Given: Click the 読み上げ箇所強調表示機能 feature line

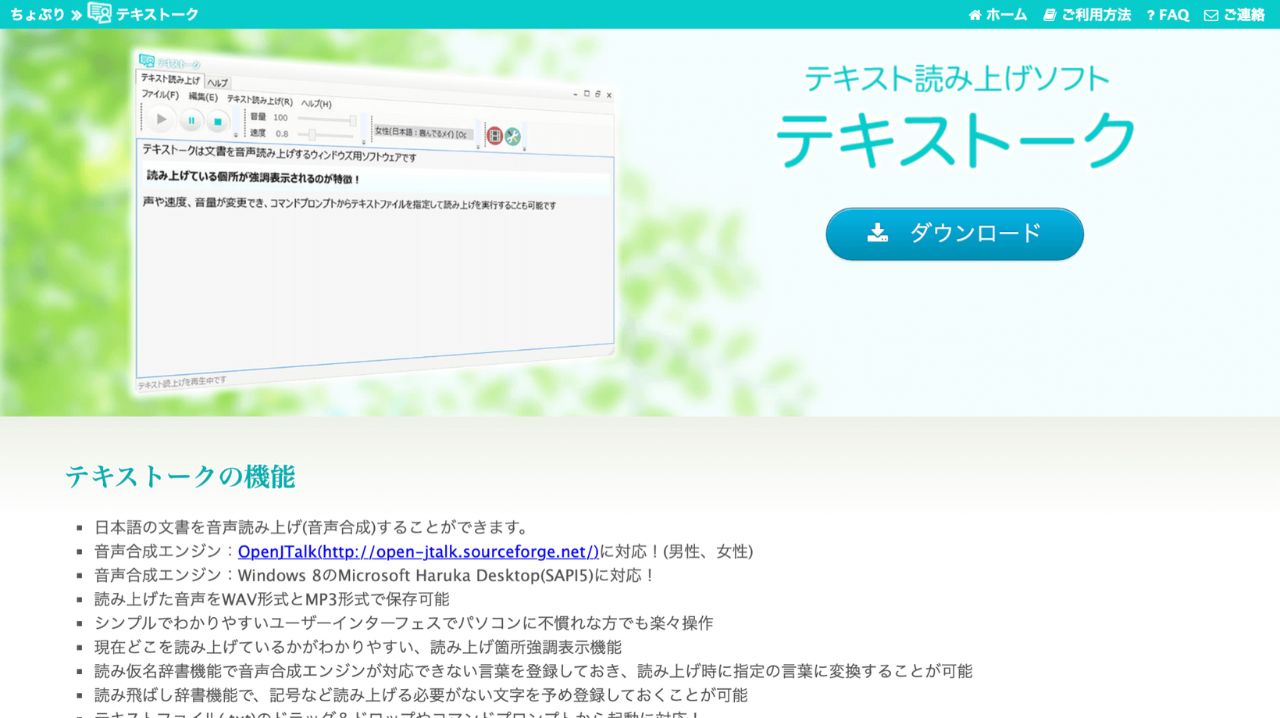Looking at the screenshot, I should click(358, 647).
